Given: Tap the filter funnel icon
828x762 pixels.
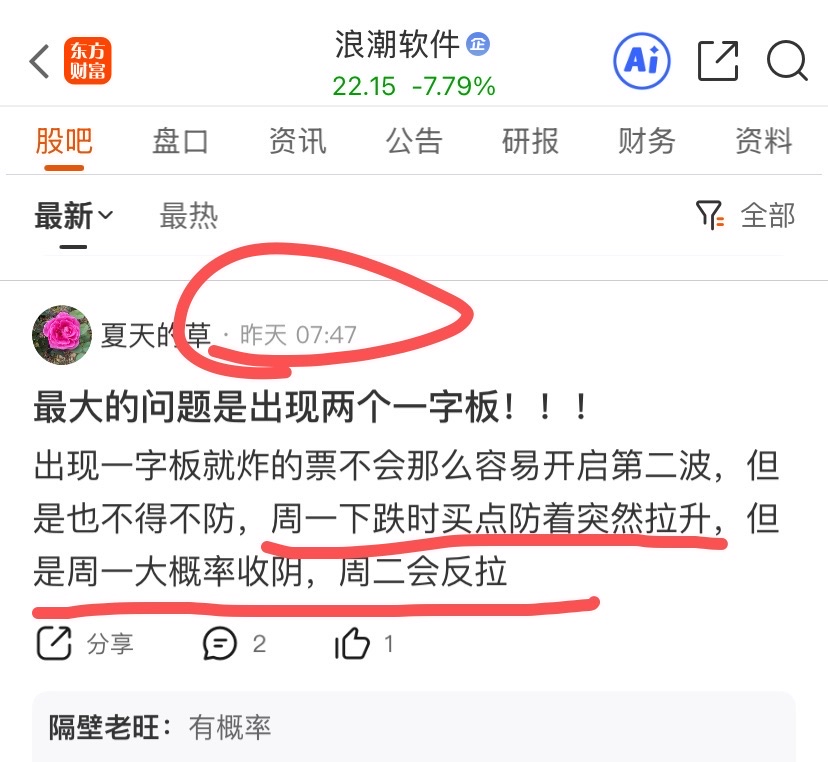Looking at the screenshot, I should [x=710, y=215].
